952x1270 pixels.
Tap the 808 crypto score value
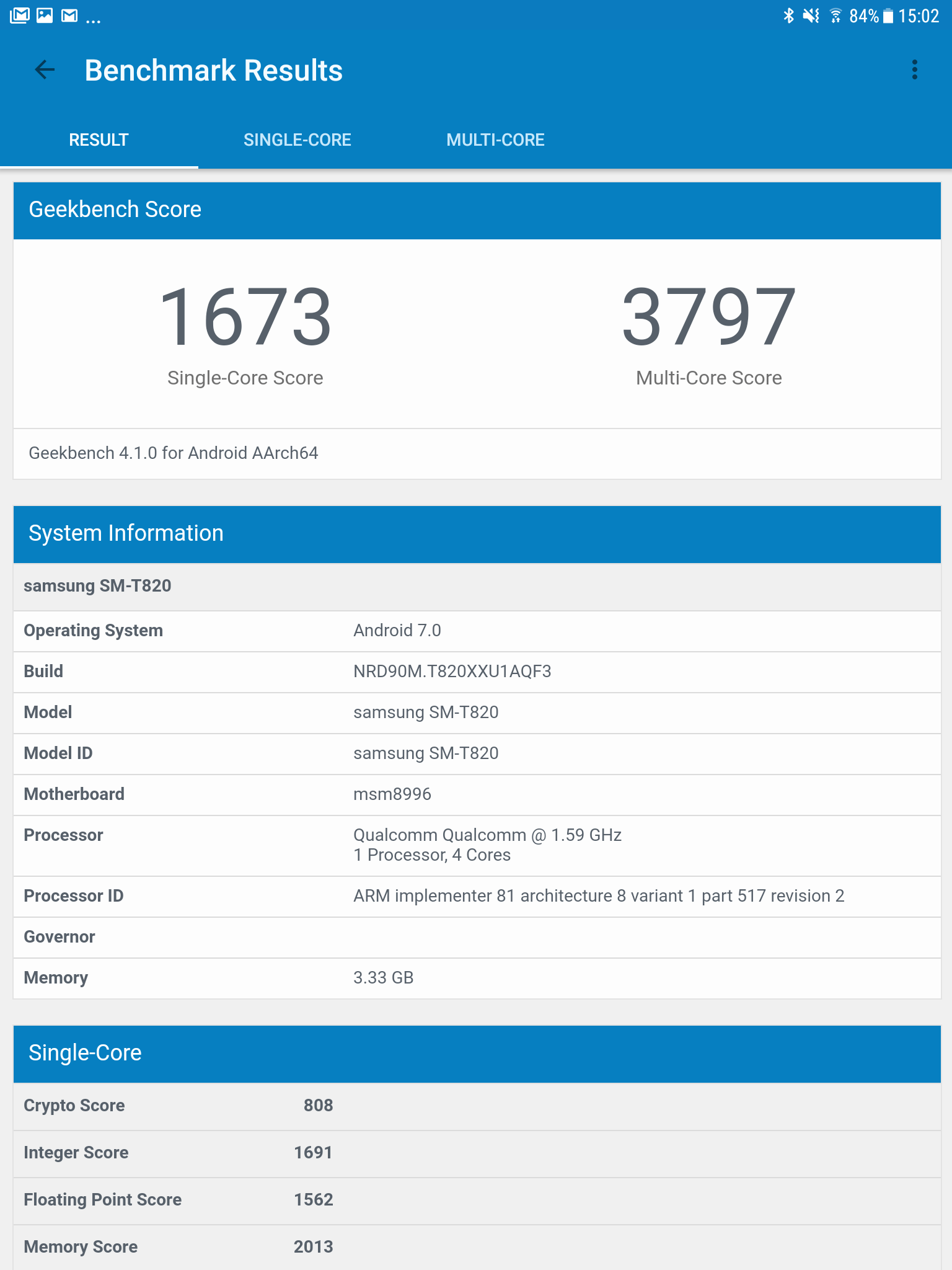coord(319,1106)
